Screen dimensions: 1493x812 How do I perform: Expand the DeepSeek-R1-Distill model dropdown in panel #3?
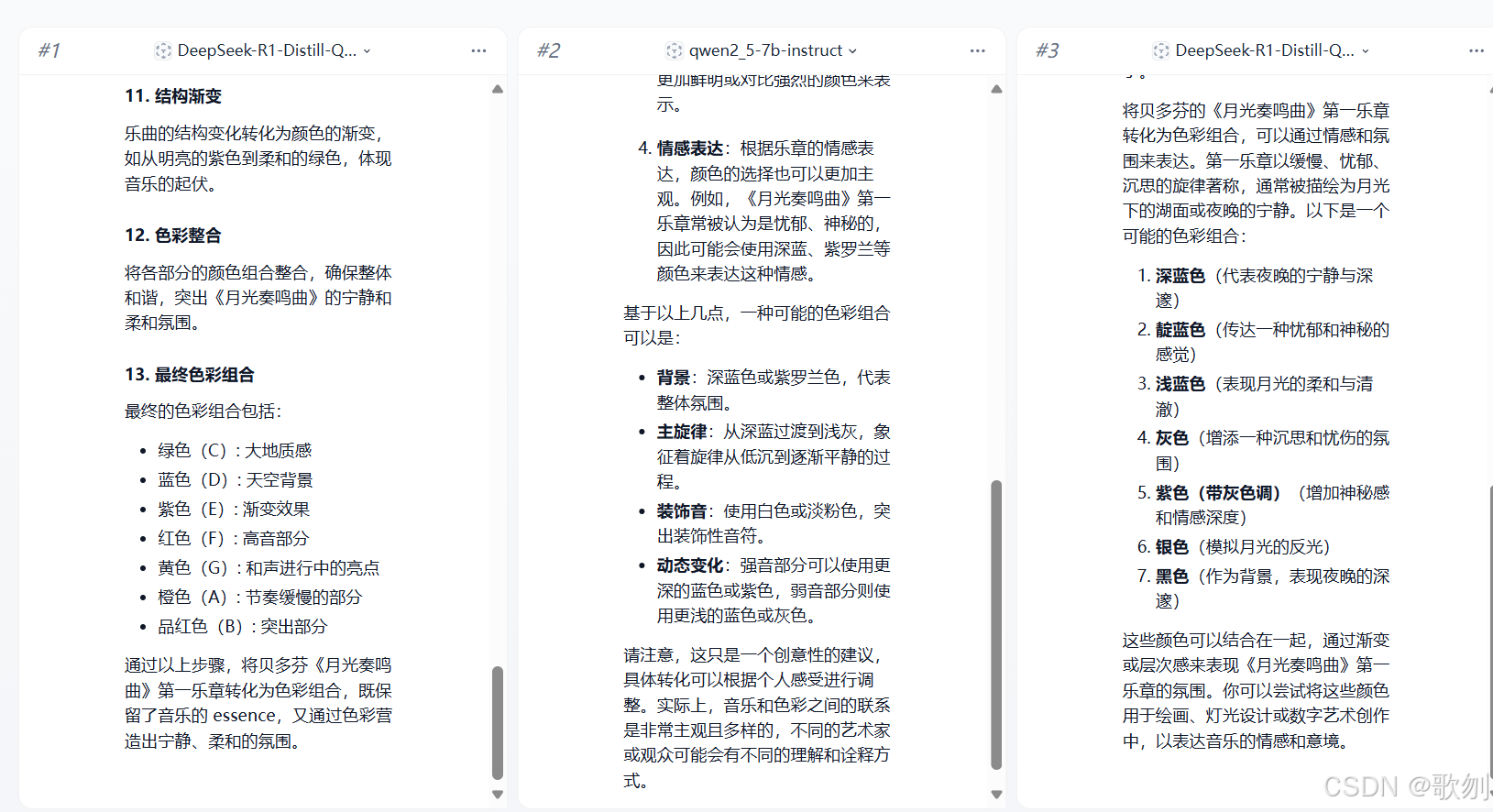click(x=1365, y=51)
